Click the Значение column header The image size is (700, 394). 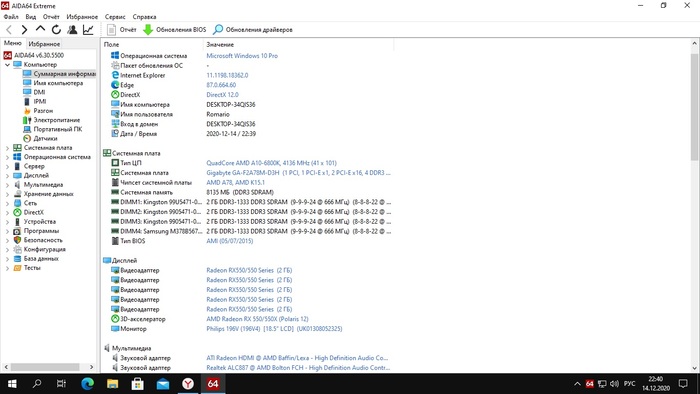click(298, 45)
